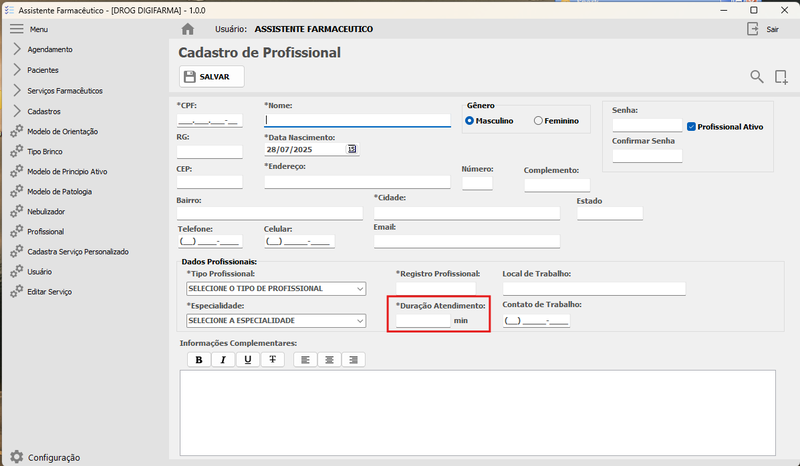Screen dimensions: 800x466
Task: Click the Endereço input field
Action: click(x=357, y=182)
